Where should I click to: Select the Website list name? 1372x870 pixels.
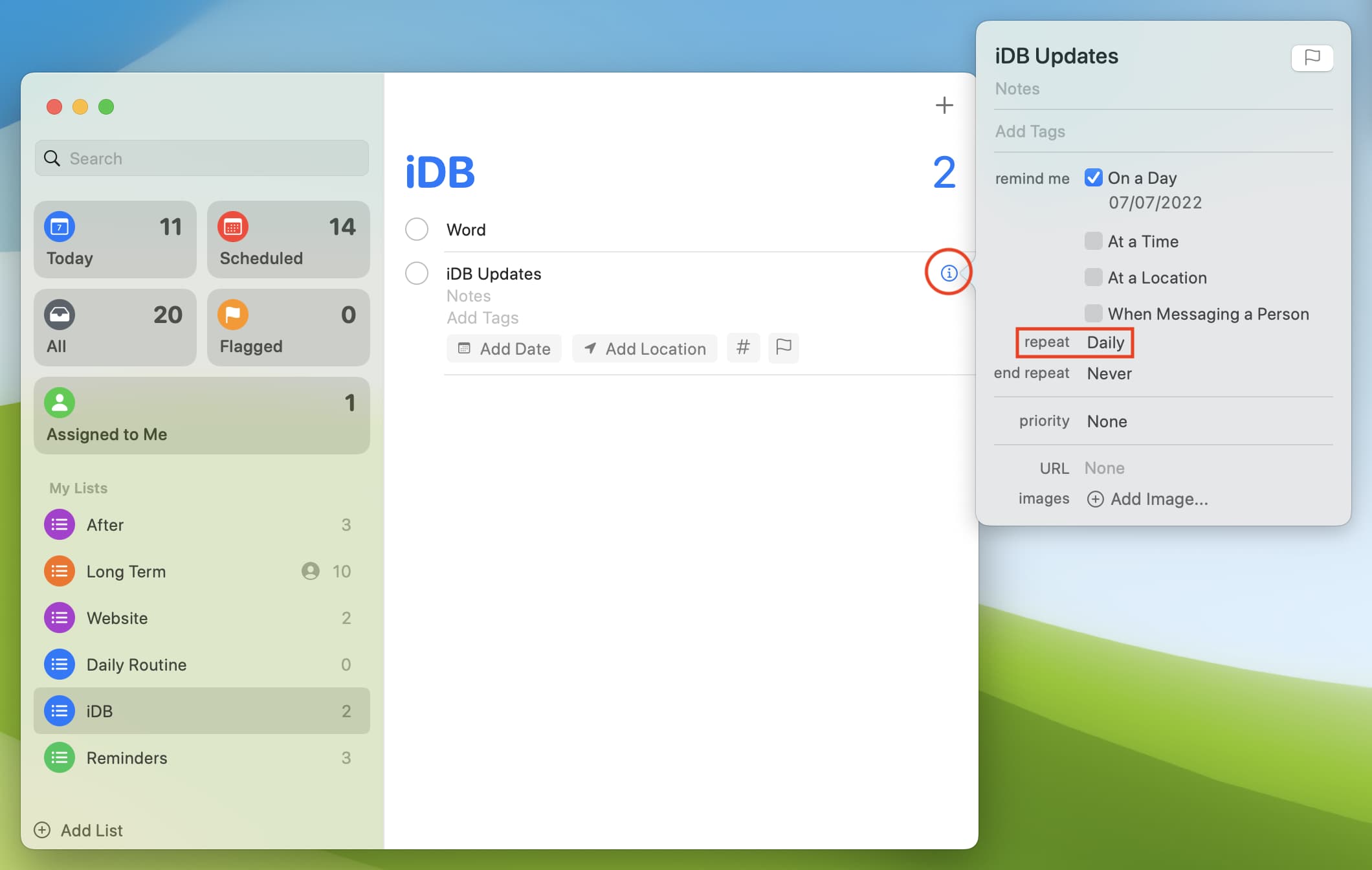[117, 618]
